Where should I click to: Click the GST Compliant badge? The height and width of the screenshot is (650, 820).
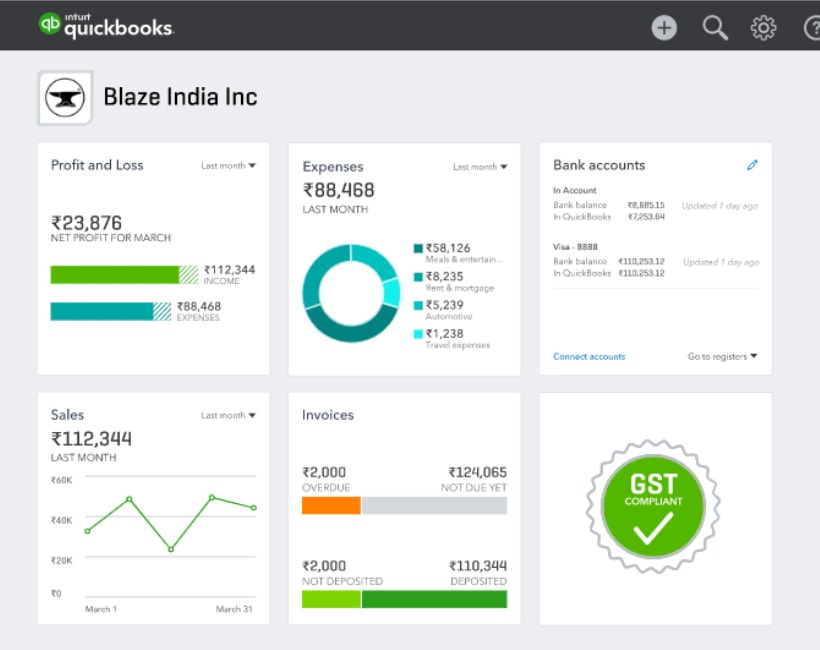[x=653, y=505]
